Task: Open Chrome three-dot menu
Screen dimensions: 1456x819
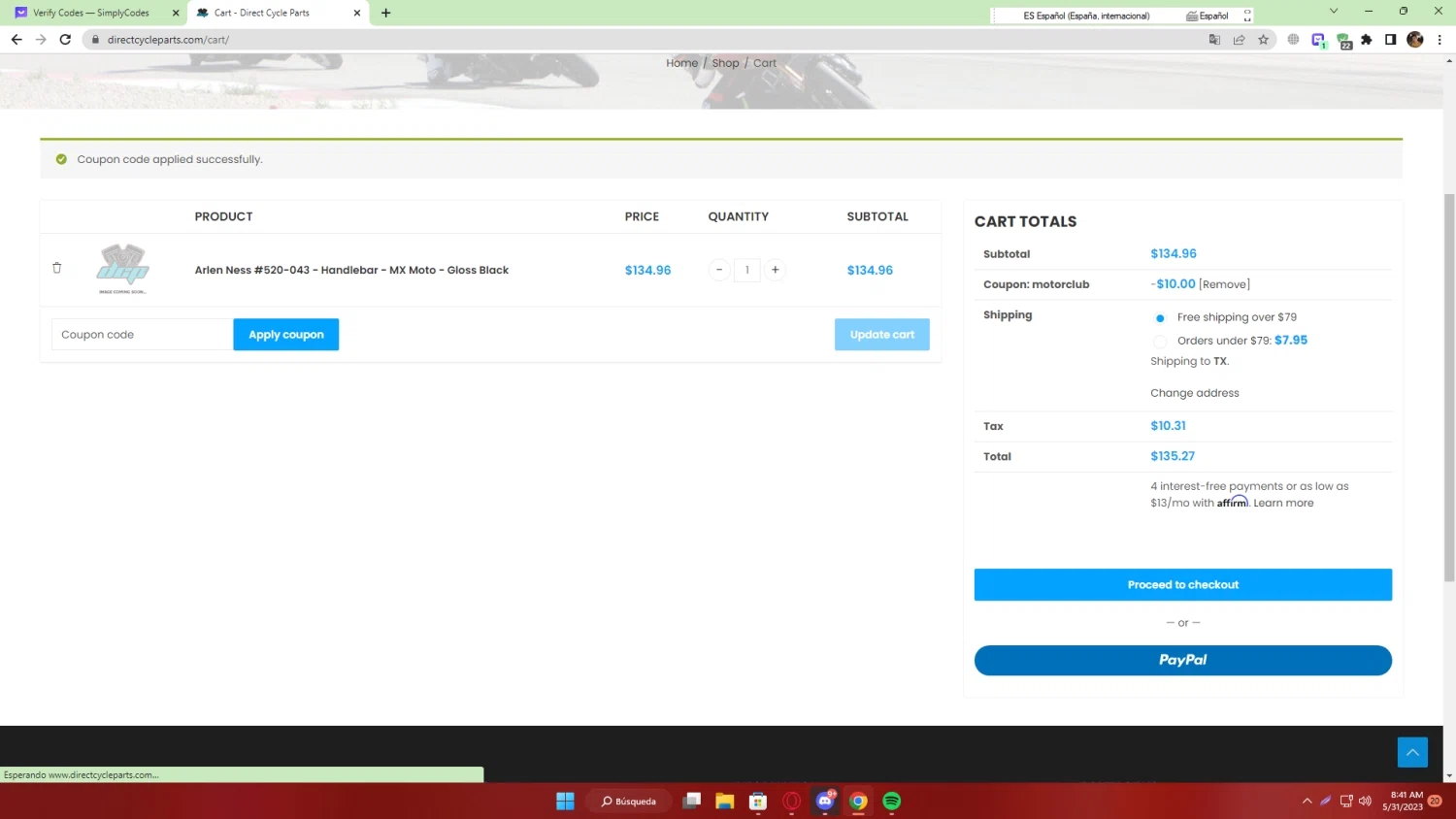Action: (1439, 40)
